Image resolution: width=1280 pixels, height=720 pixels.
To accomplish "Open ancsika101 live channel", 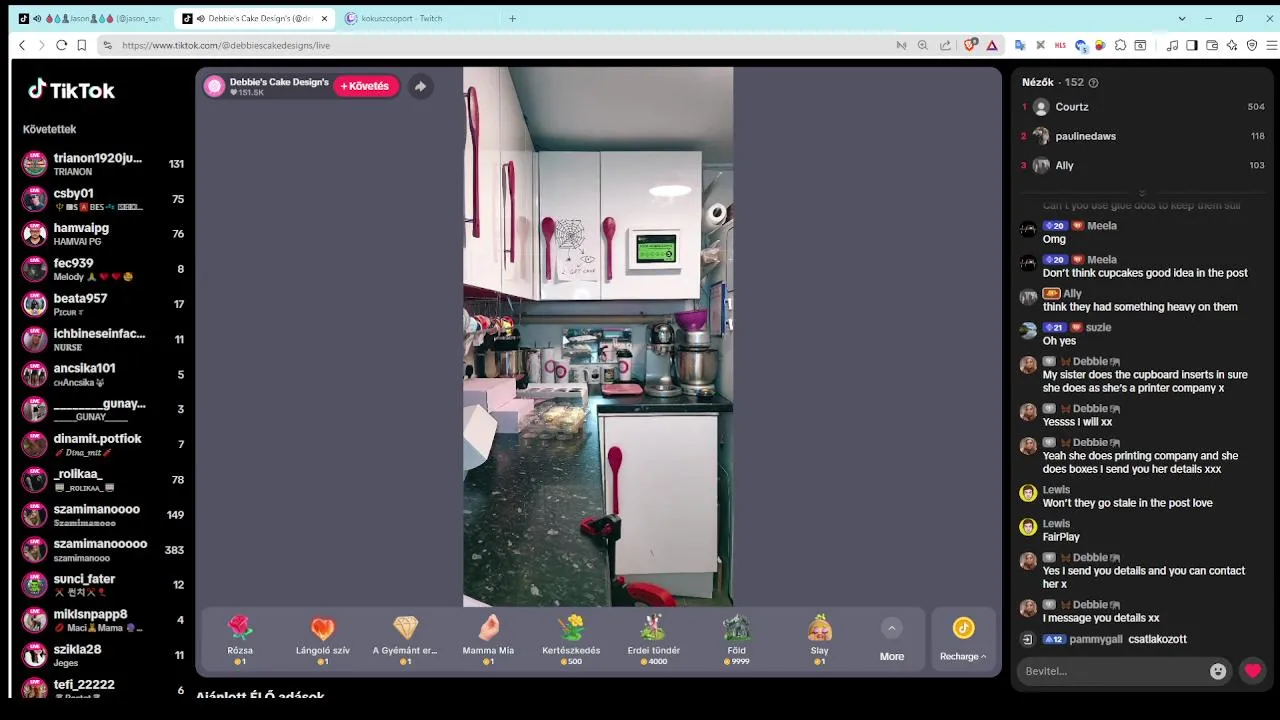I will point(104,374).
